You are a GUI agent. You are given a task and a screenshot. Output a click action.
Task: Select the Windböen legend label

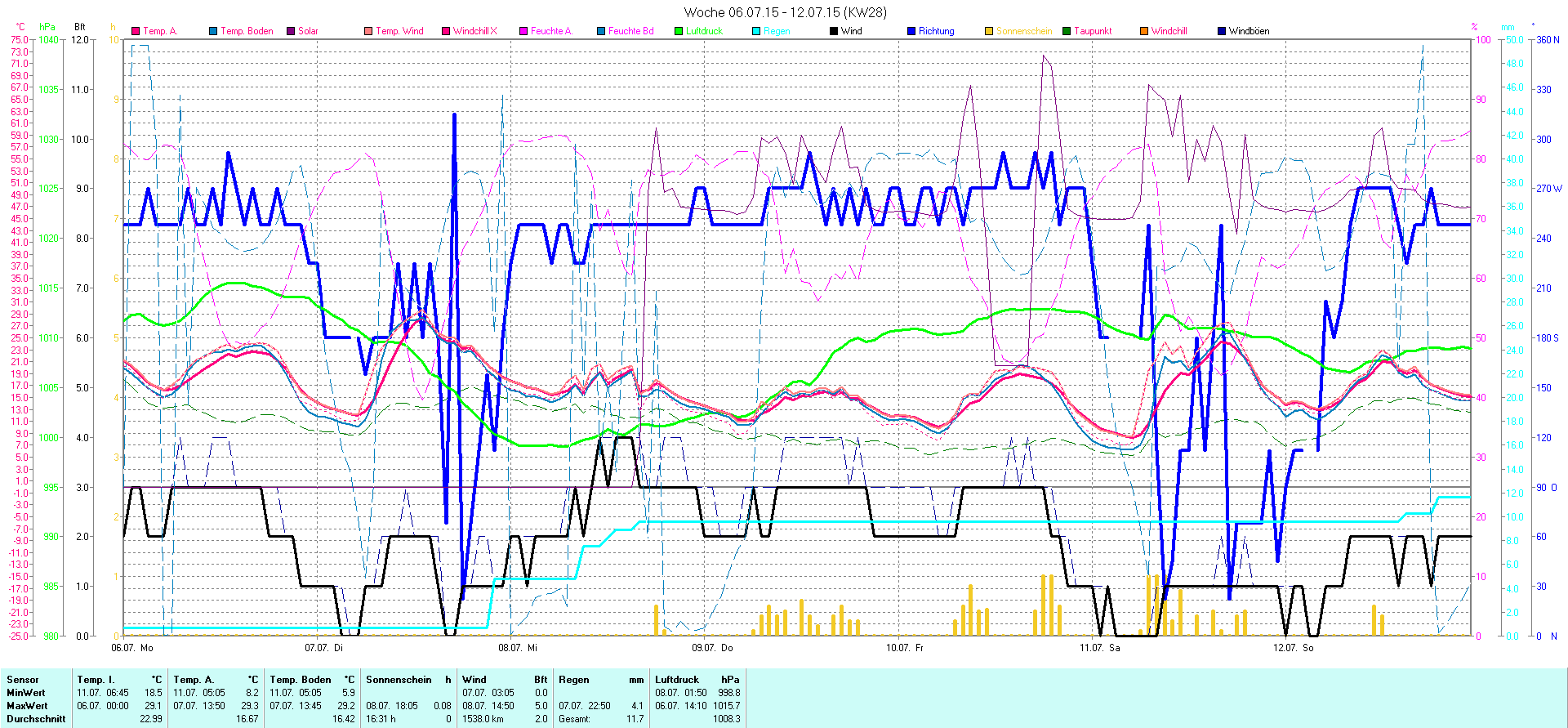pos(1249,31)
